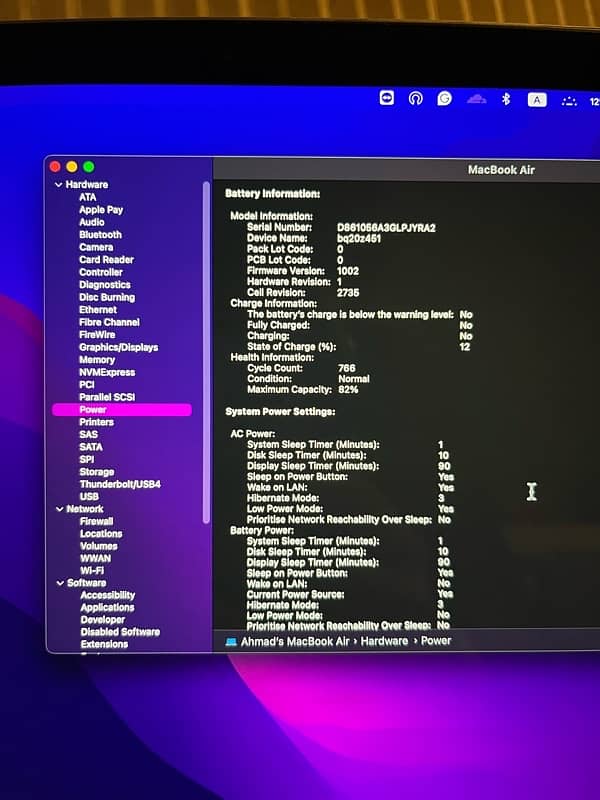Select SATA in the sidebar
Viewport: 600px width, 800px height.
click(x=91, y=447)
